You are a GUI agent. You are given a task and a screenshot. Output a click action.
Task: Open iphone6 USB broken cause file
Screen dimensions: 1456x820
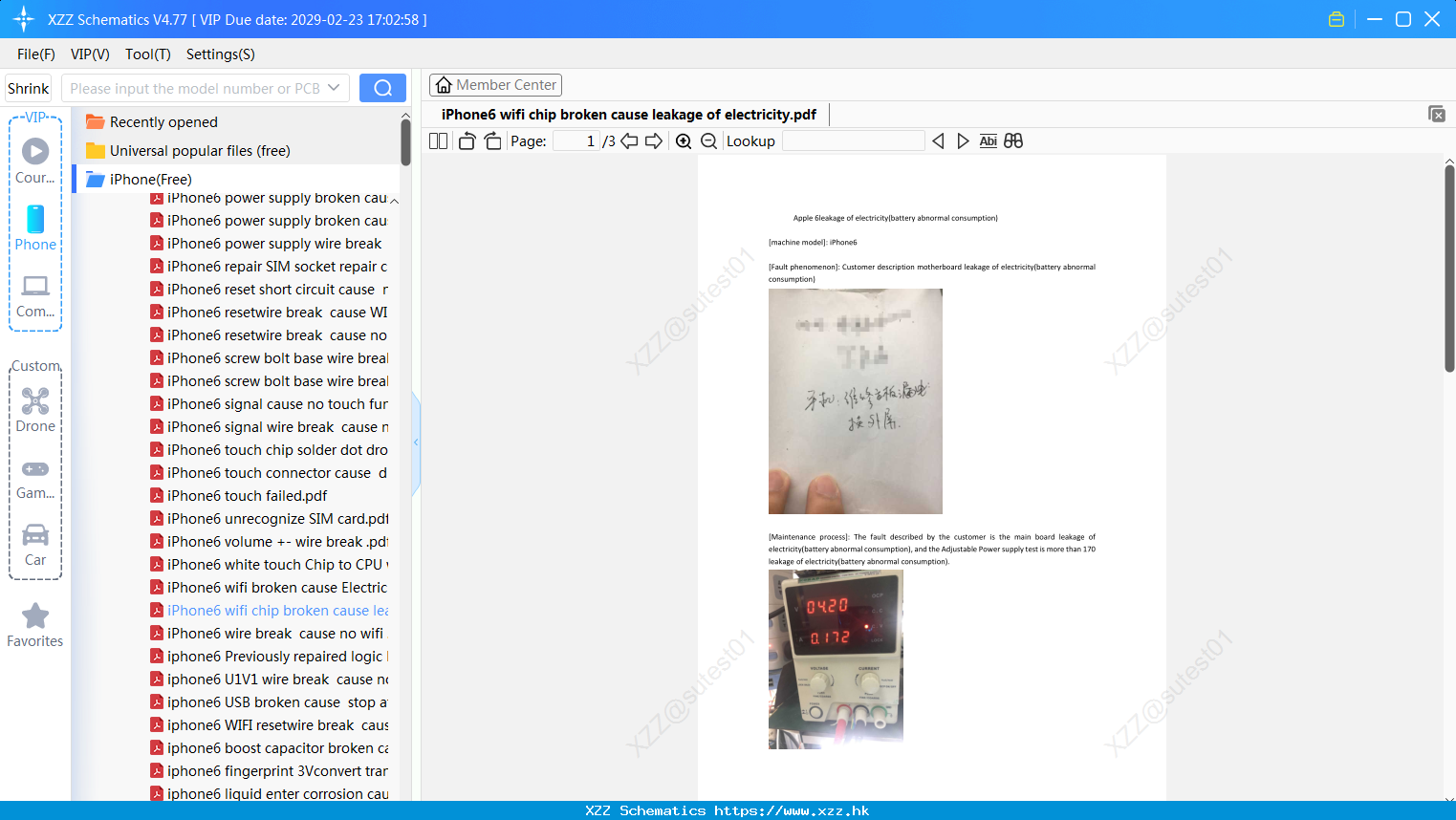[270, 702]
